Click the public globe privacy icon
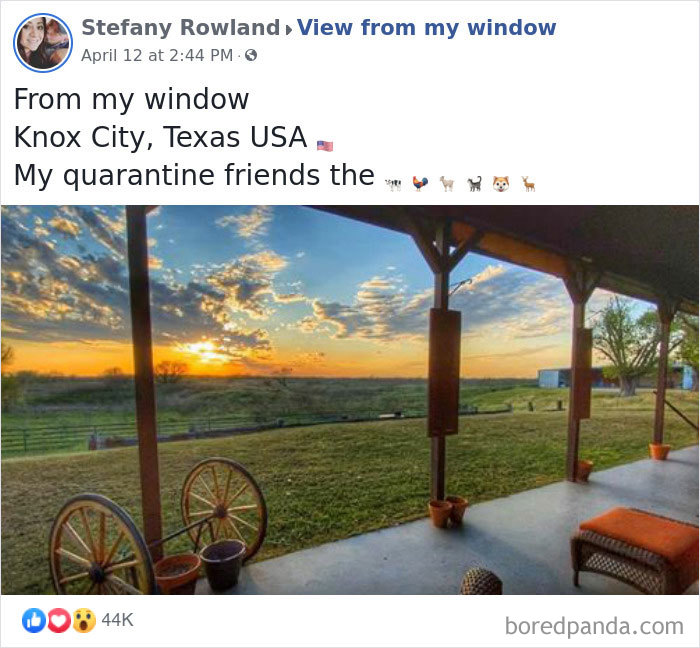 (x=251, y=55)
